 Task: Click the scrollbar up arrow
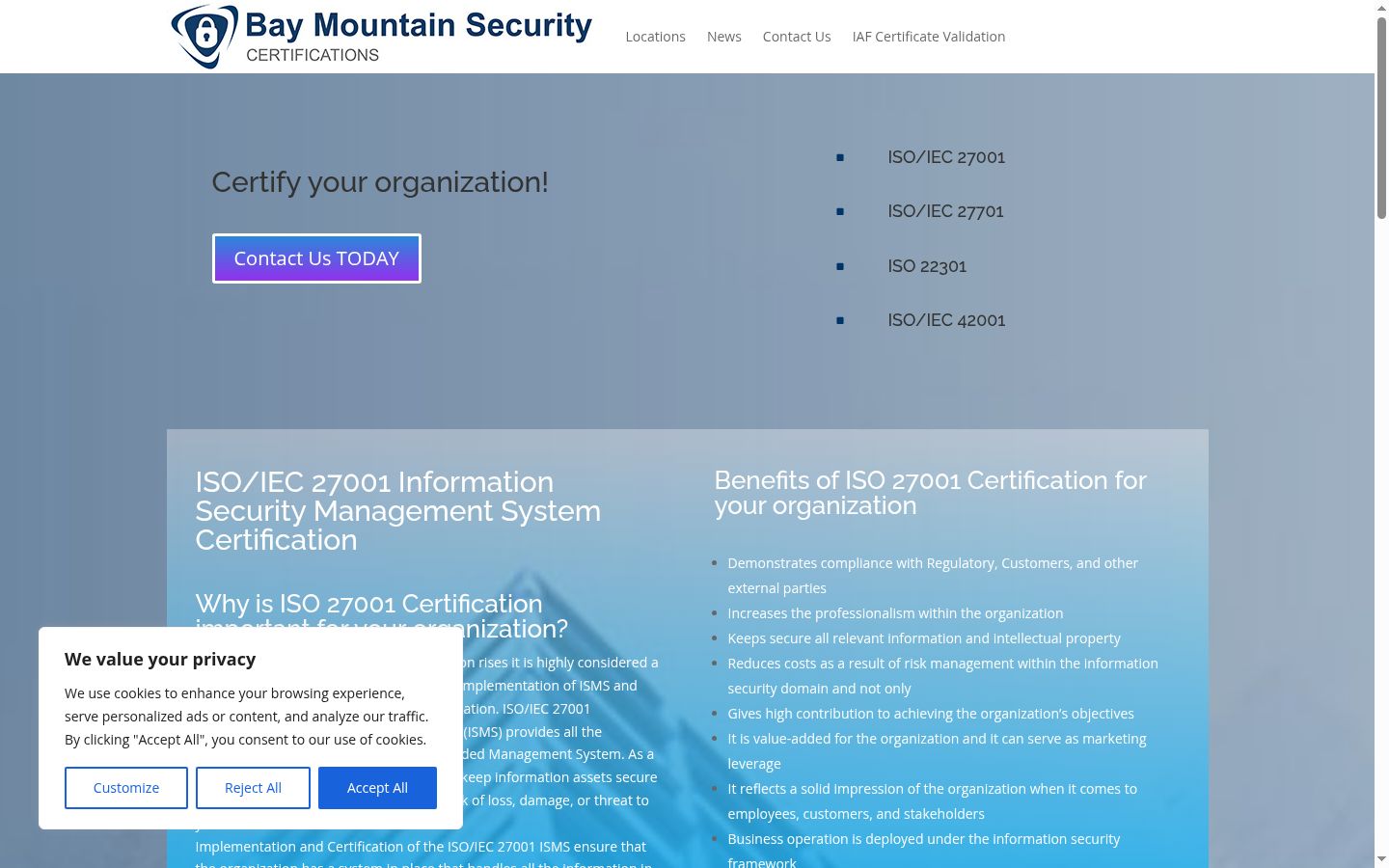(1381, 8)
